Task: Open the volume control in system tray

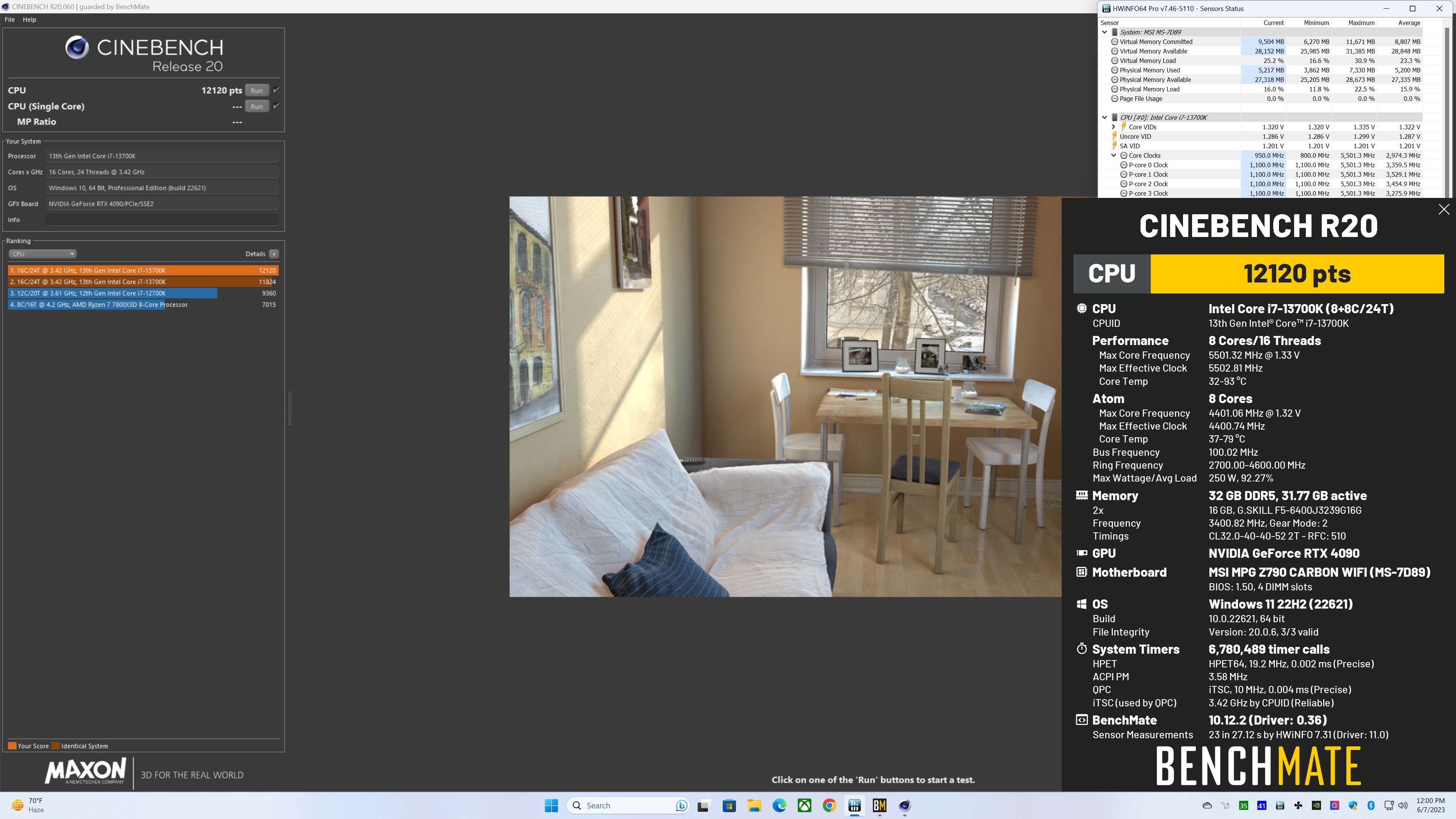Action: (x=1403, y=805)
